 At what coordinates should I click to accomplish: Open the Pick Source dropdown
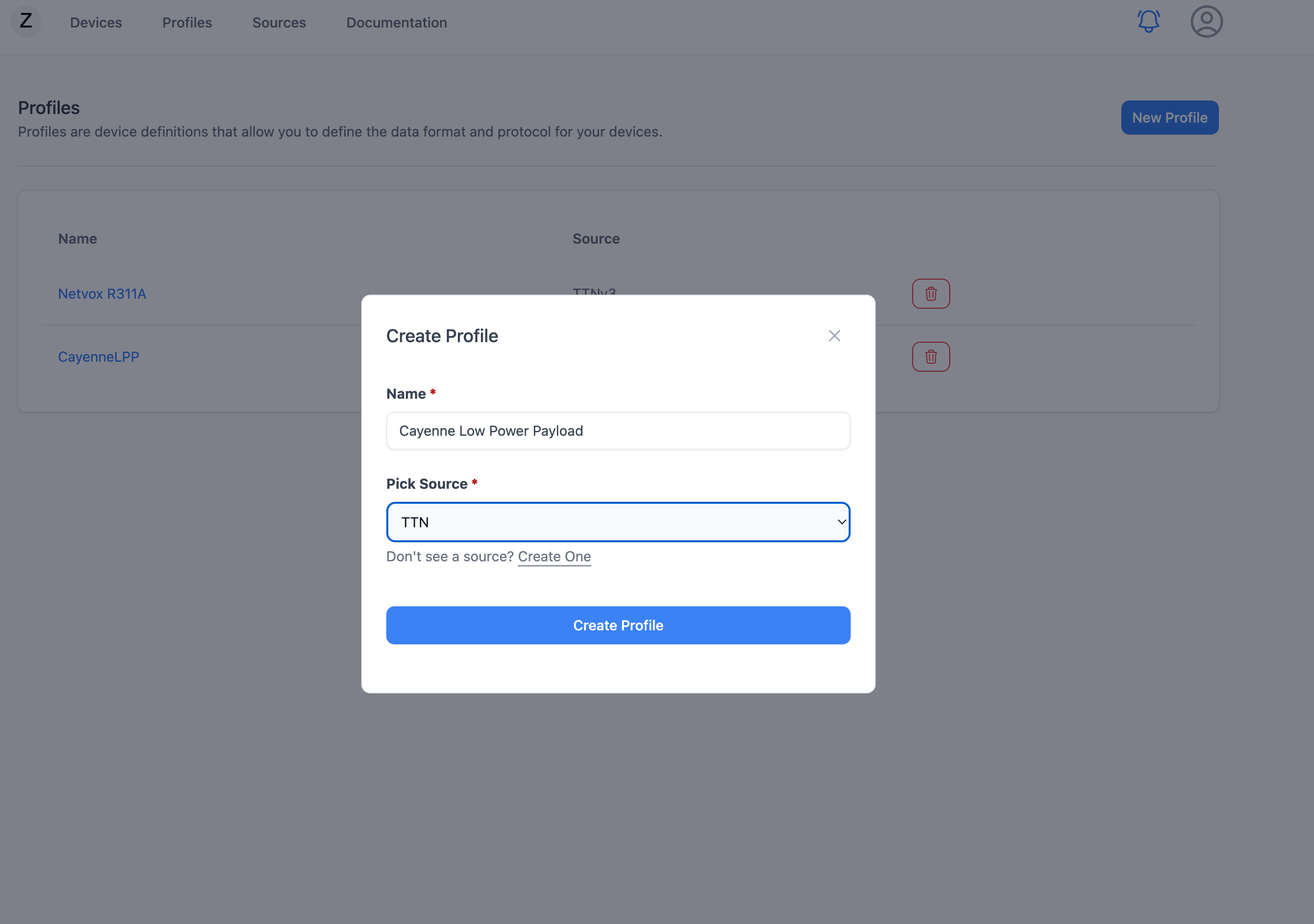coord(617,522)
